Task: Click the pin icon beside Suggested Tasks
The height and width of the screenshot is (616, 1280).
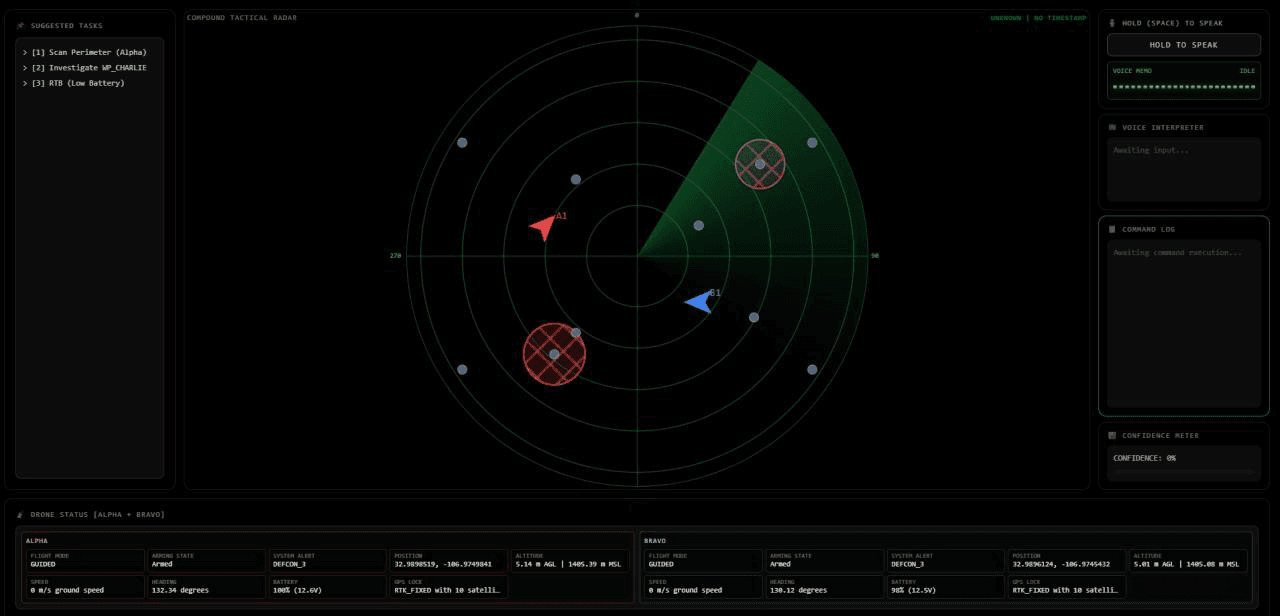Action: pyautogui.click(x=21, y=26)
